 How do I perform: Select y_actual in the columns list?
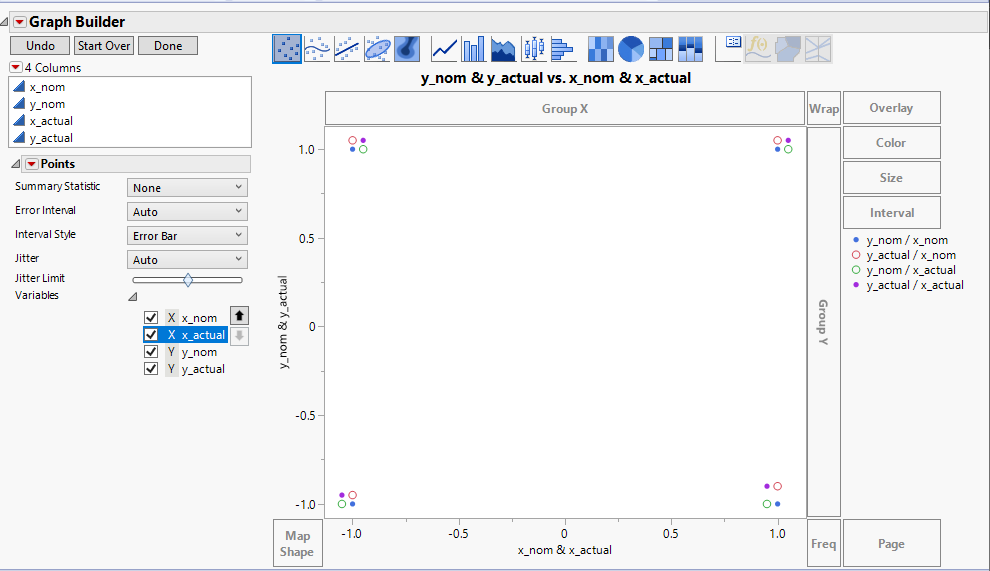tap(51, 138)
